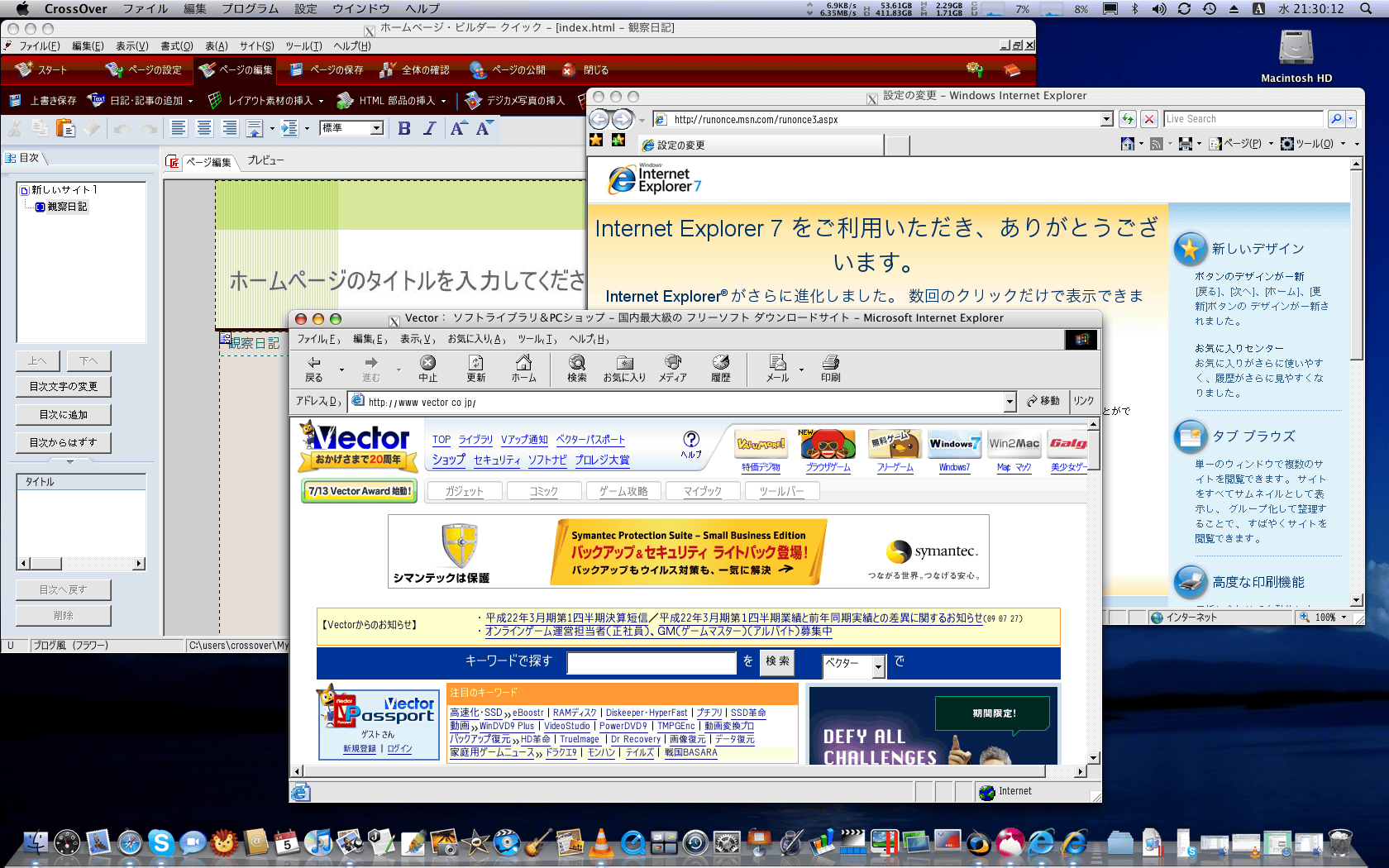This screenshot has width=1389, height=868.
Task: Open IE7 ページ(P) menu dropdown
Action: point(1271,144)
